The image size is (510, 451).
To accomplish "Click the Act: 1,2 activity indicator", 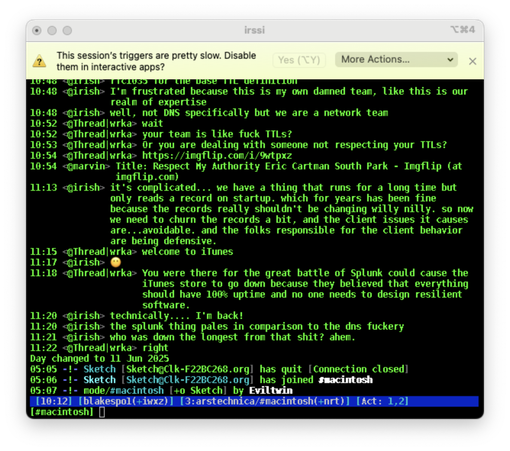I will point(382,401).
